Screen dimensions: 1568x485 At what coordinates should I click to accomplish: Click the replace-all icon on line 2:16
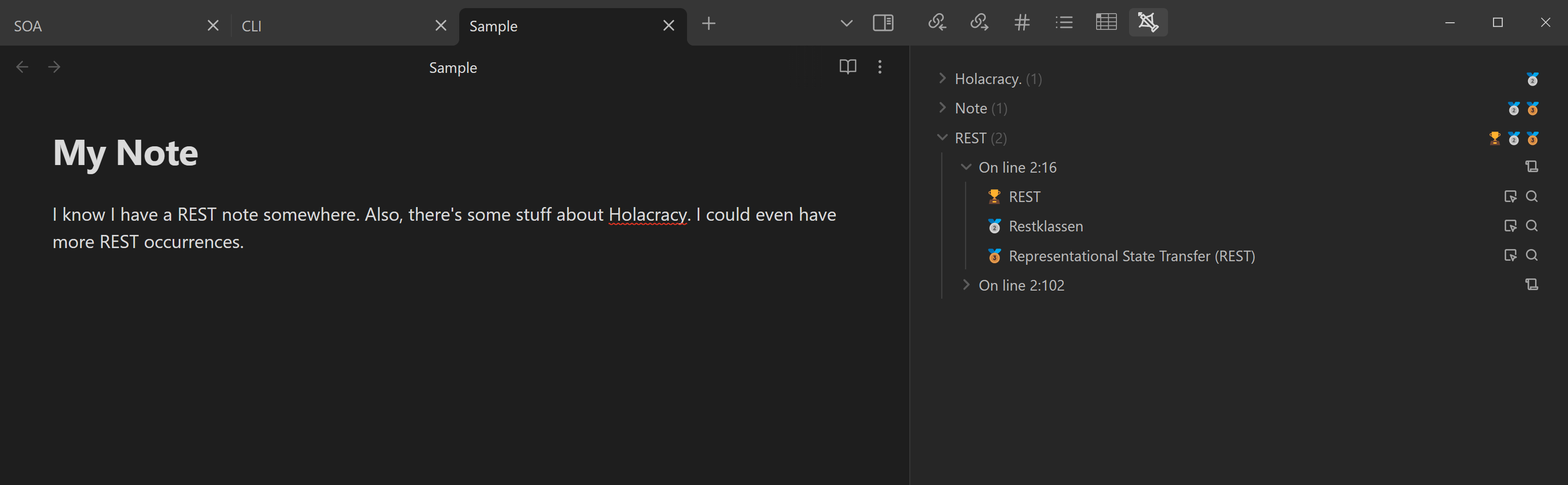pyautogui.click(x=1532, y=167)
